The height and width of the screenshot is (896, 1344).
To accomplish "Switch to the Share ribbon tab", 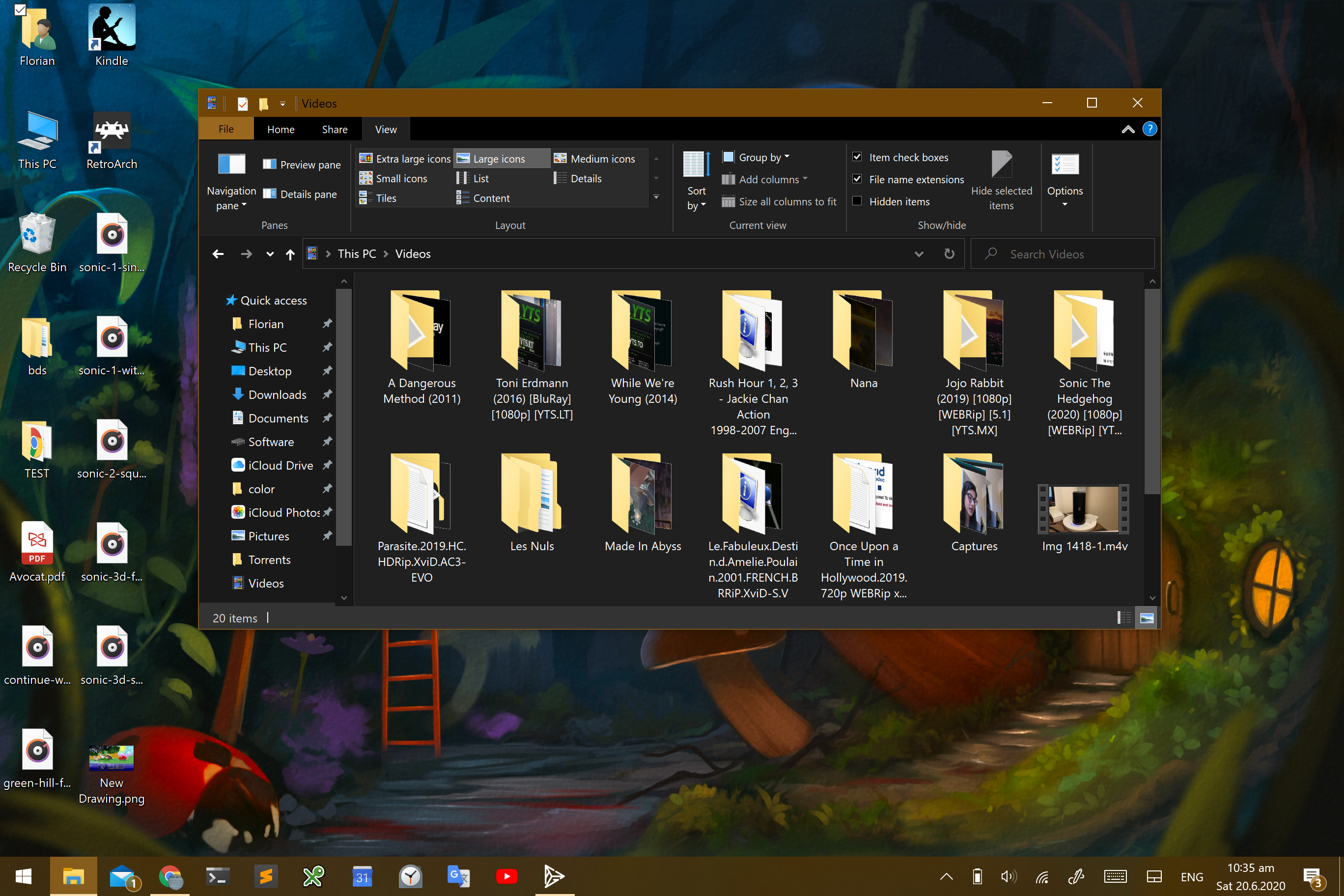I will pyautogui.click(x=335, y=129).
